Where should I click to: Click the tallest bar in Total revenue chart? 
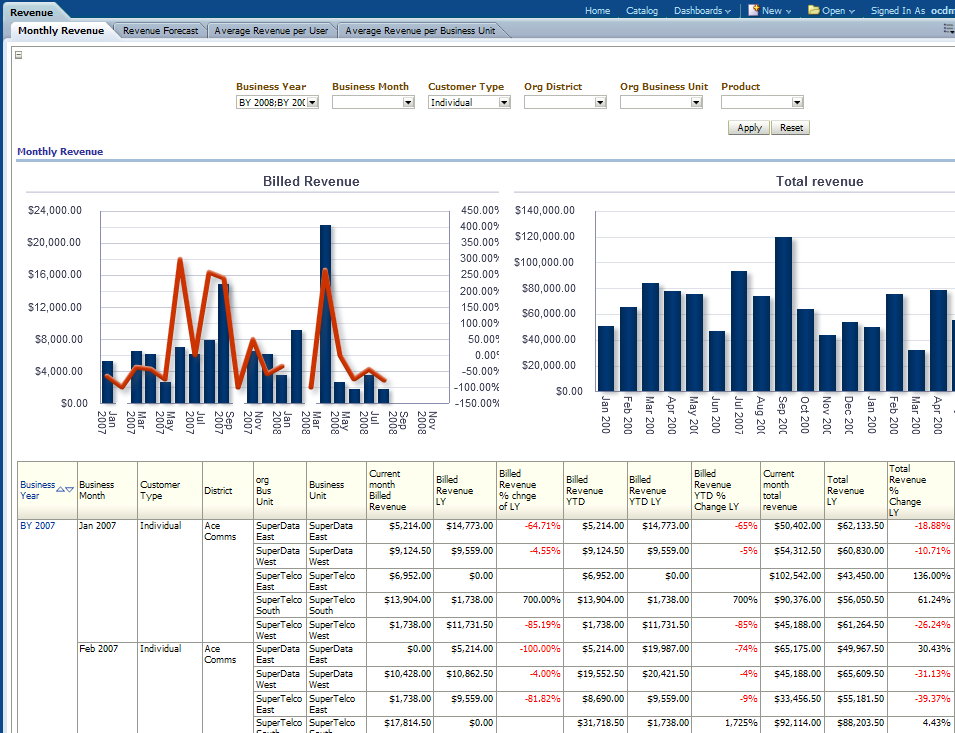click(x=783, y=314)
